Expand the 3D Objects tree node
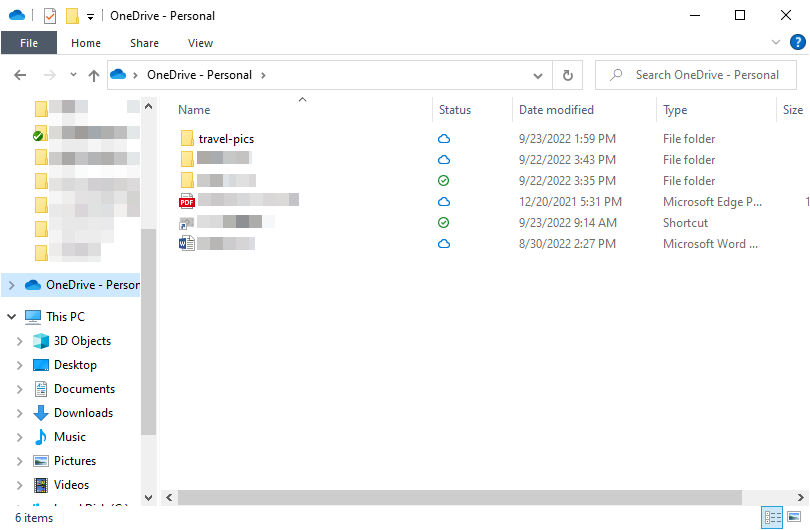Image resolution: width=810 pixels, height=530 pixels. (x=19, y=341)
